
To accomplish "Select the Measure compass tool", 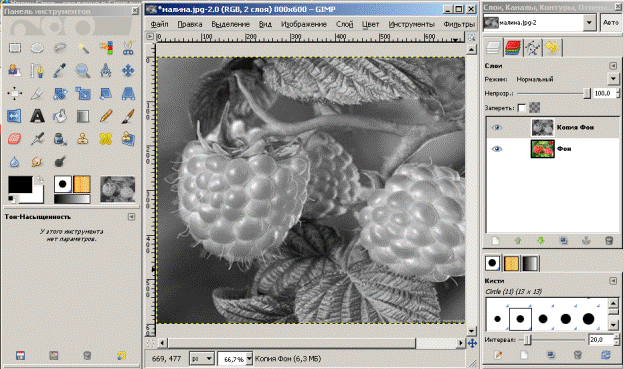I will point(106,71).
